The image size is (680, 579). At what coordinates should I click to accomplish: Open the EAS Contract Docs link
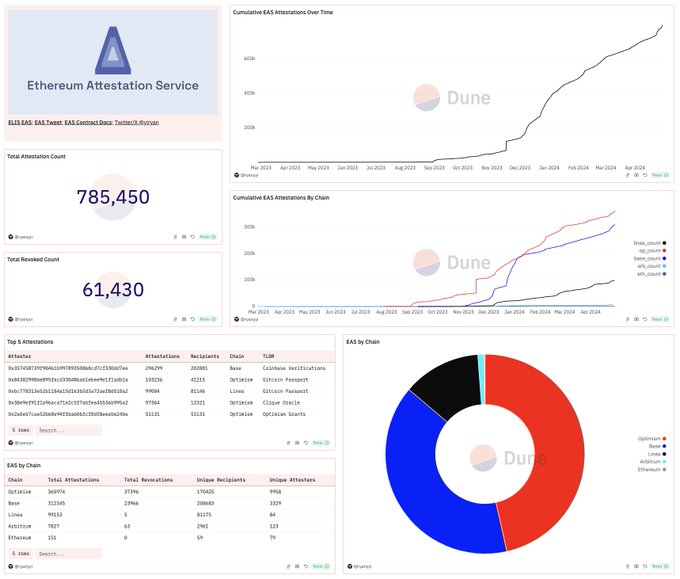89,122
